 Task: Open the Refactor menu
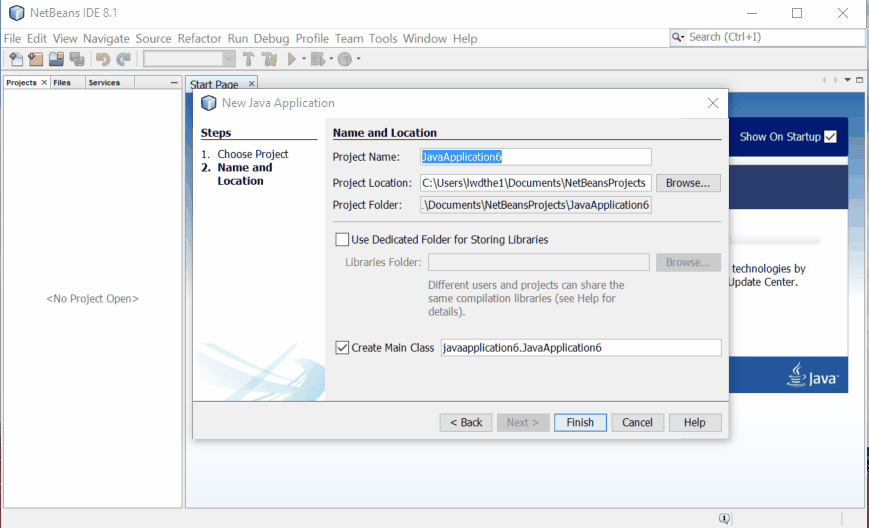199,38
